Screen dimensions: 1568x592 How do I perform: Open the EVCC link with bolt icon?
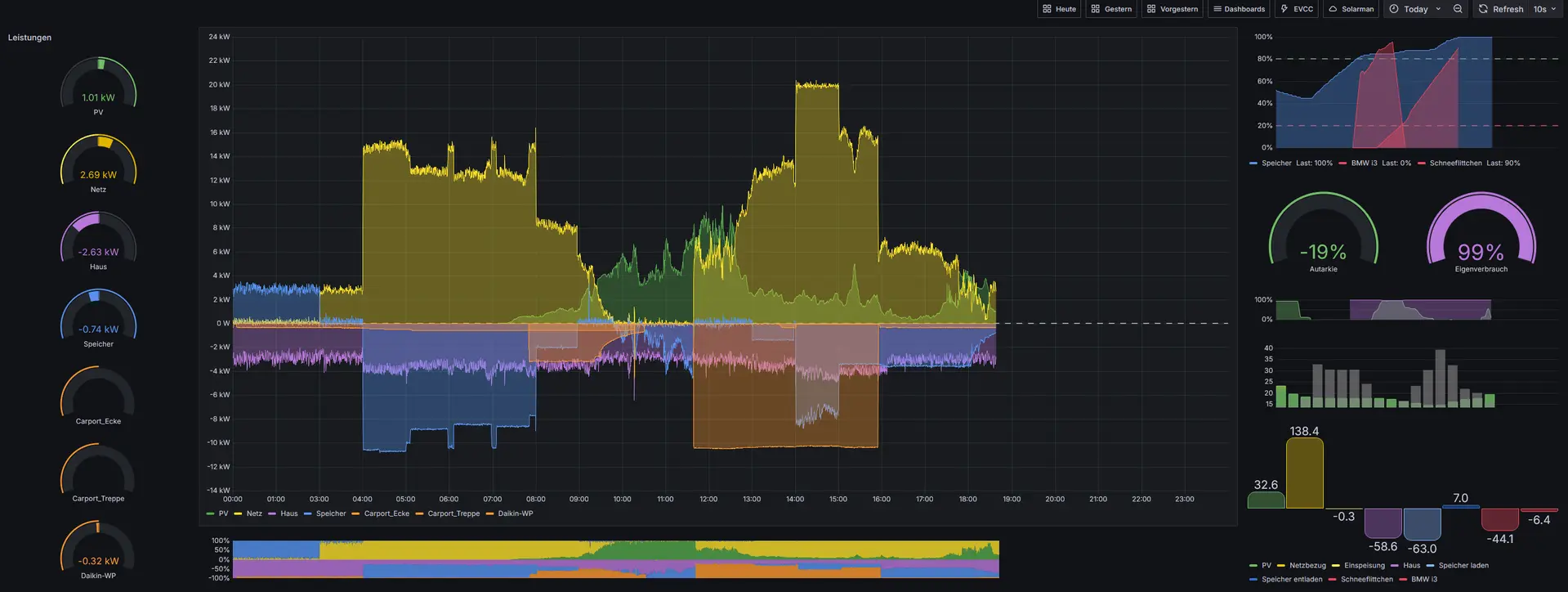(x=1297, y=9)
